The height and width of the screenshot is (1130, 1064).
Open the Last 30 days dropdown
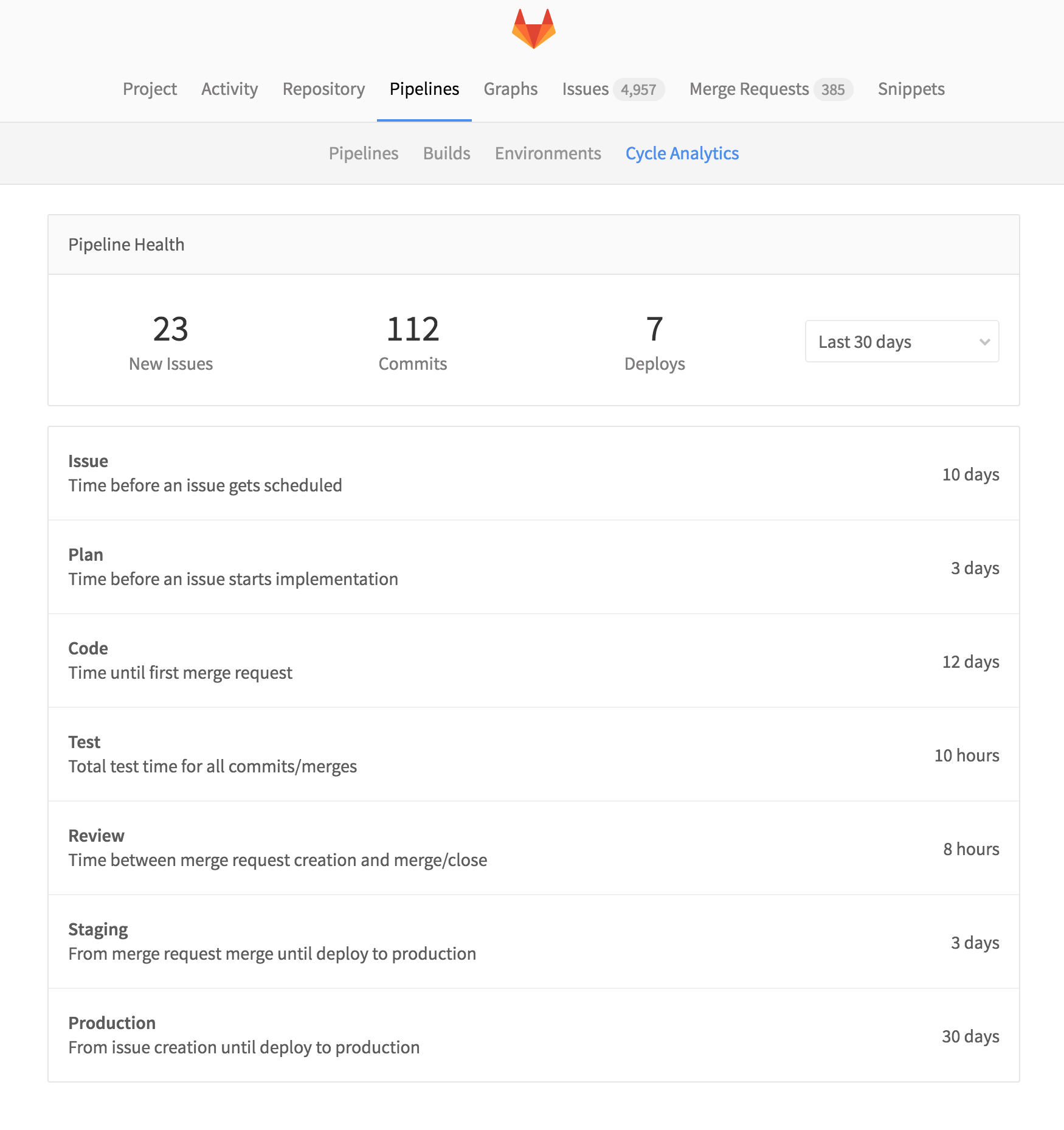(x=901, y=341)
